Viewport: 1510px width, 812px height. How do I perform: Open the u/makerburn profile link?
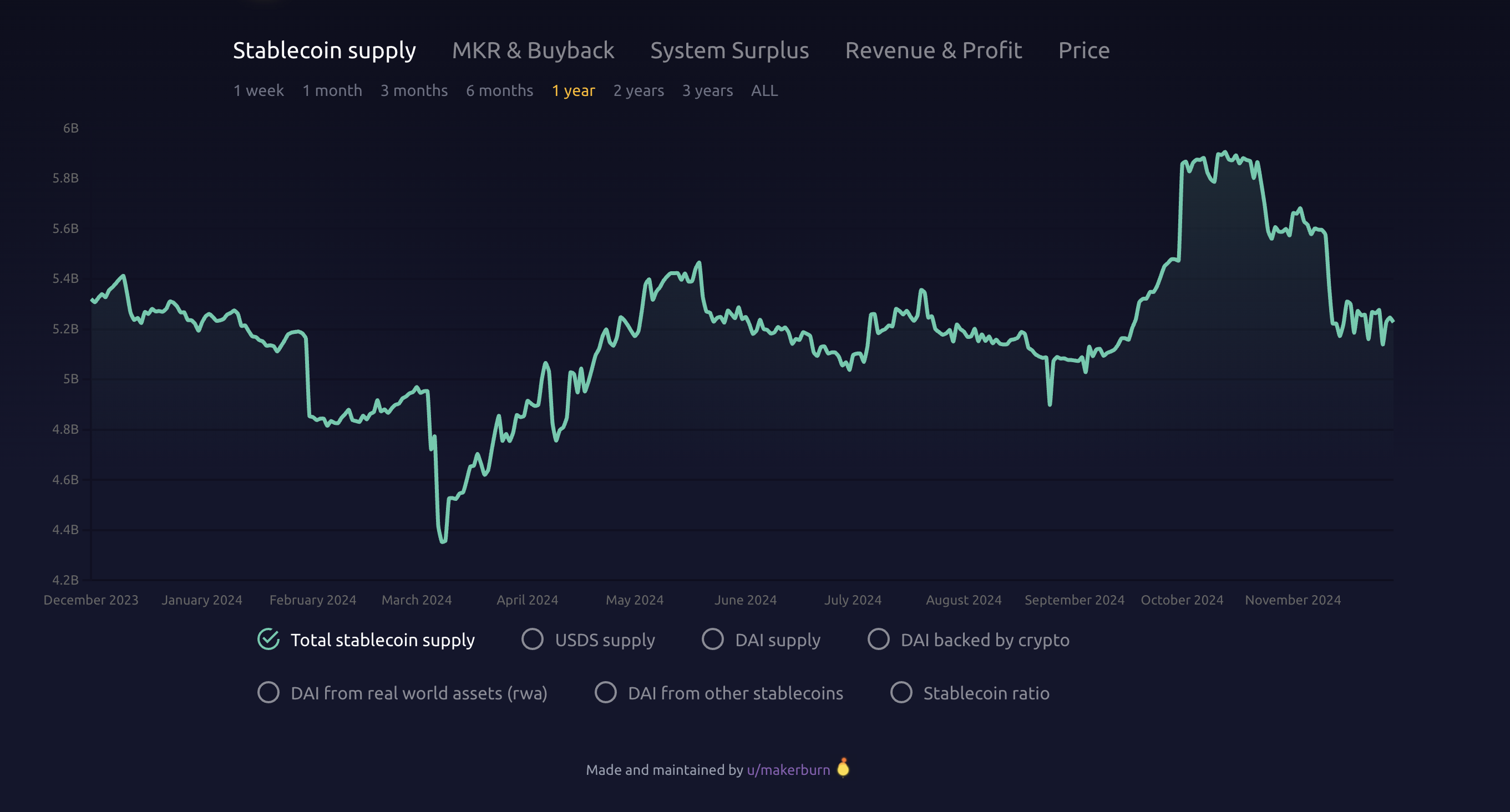[x=788, y=770]
